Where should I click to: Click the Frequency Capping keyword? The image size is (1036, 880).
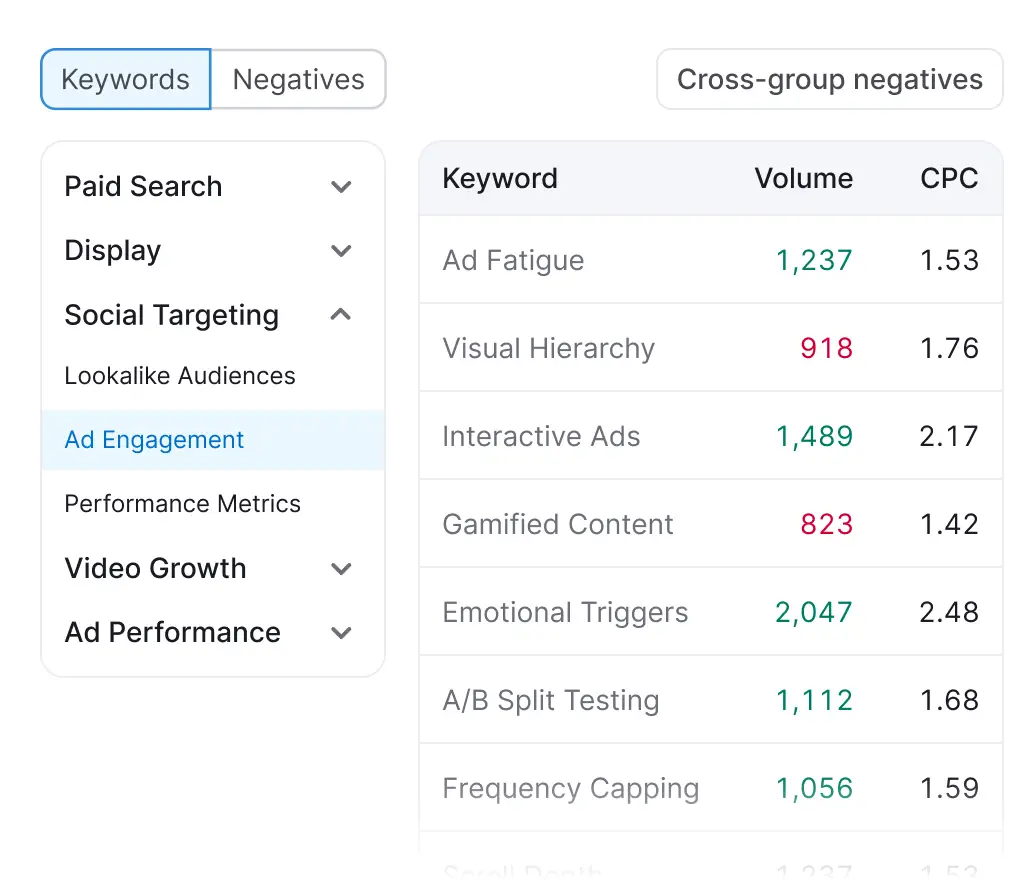[x=570, y=789]
